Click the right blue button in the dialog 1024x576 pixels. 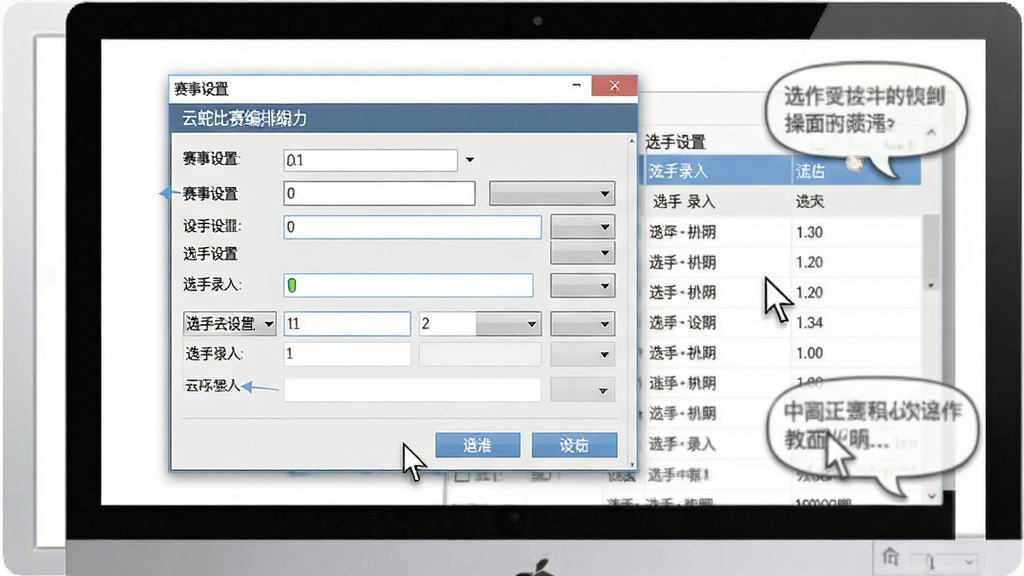point(574,445)
